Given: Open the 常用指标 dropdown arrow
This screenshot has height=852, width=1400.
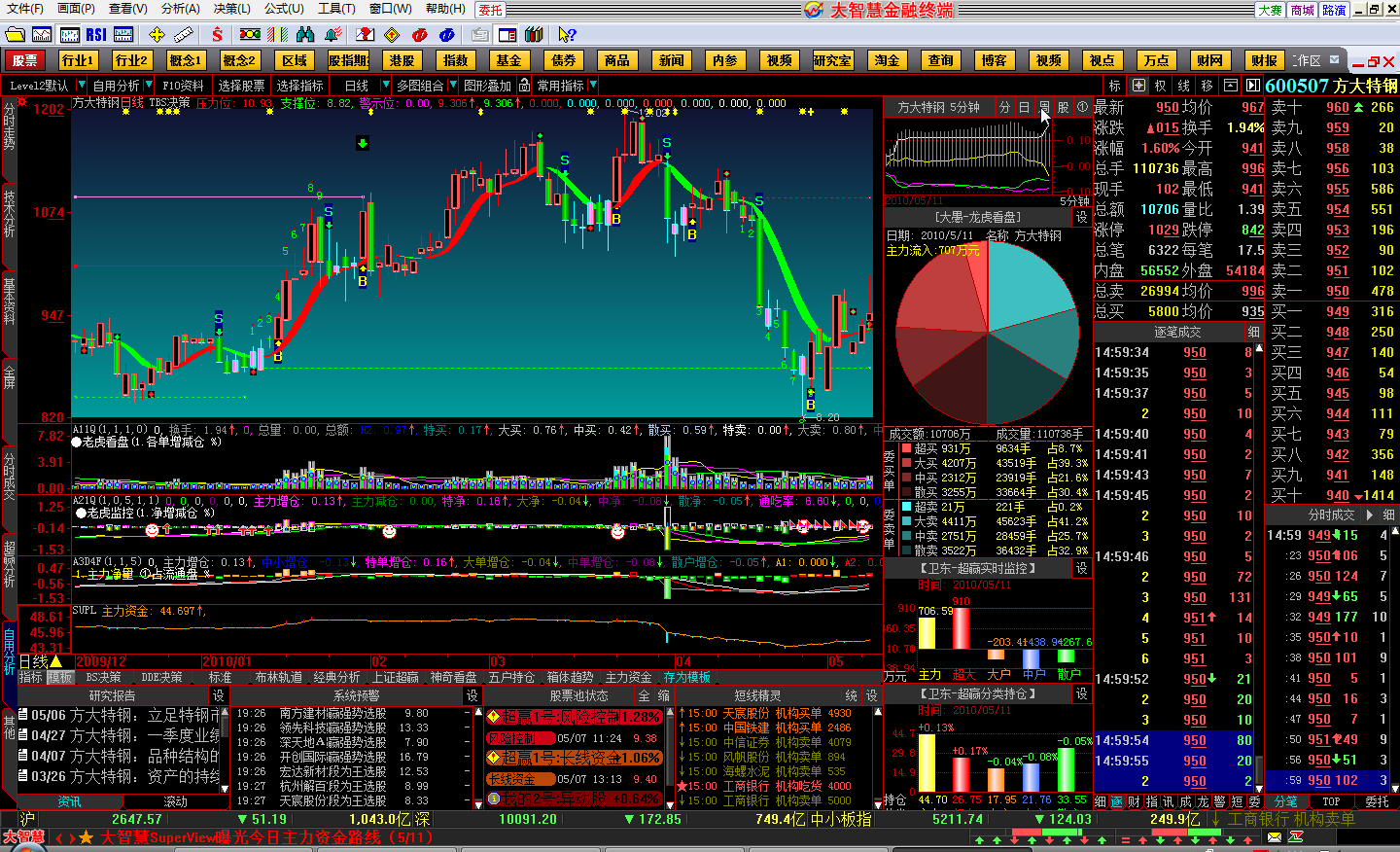Looking at the screenshot, I should click(593, 86).
